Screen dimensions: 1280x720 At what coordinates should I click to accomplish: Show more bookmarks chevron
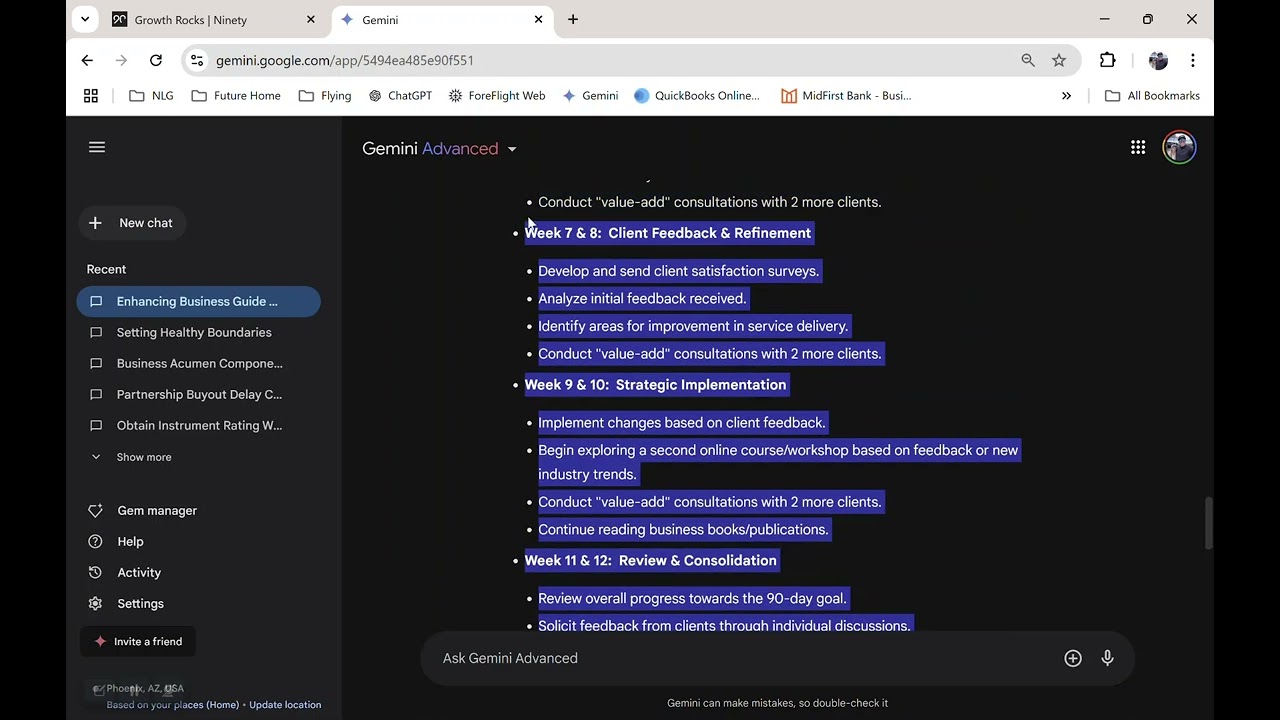1066,96
